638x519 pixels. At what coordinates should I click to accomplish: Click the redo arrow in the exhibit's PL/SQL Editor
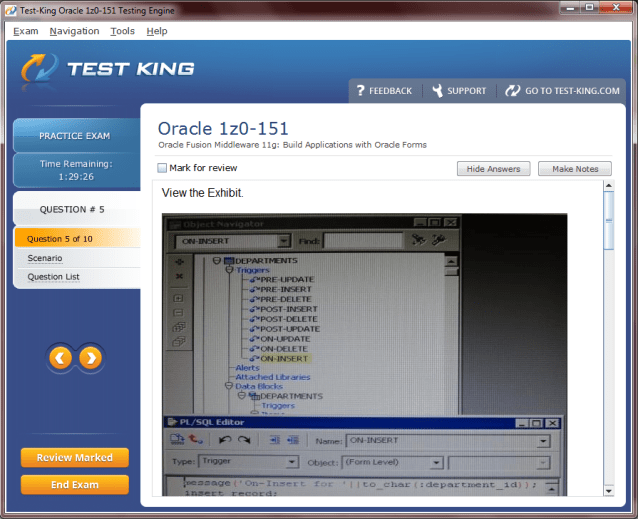click(244, 440)
